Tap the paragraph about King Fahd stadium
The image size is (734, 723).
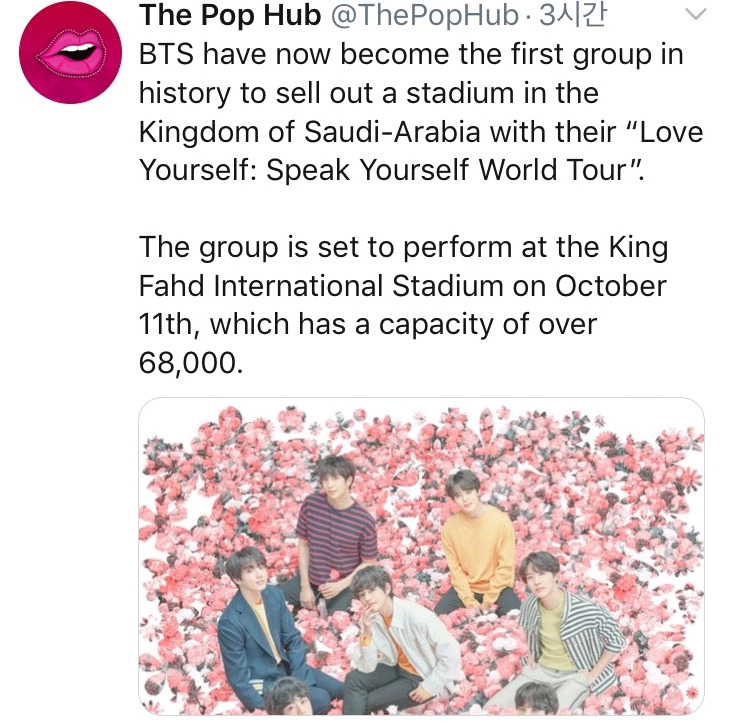pos(400,305)
